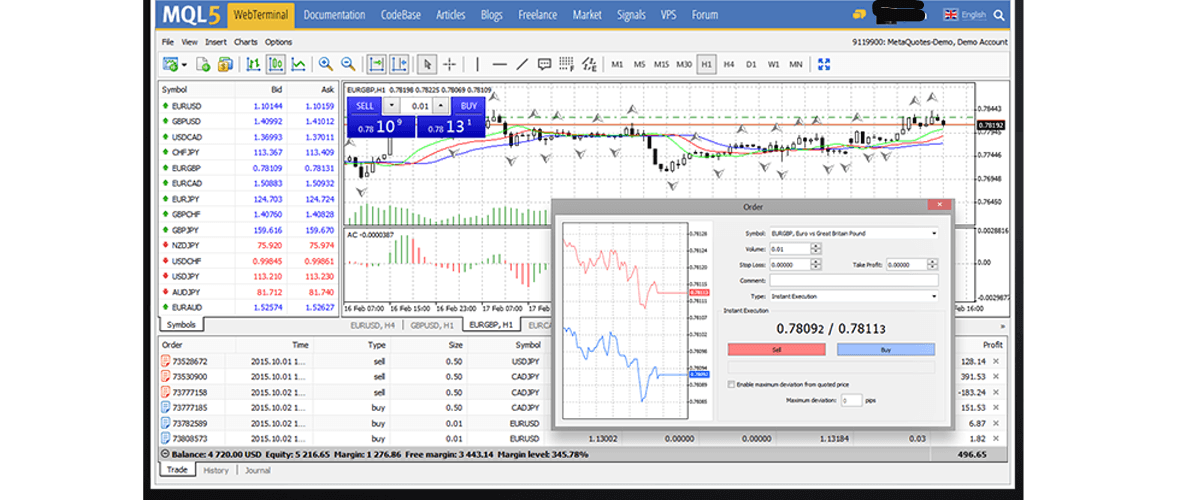The width and height of the screenshot is (1200, 500).
Task: Expand new order toolbar dropdown arrow
Action: coord(185,64)
